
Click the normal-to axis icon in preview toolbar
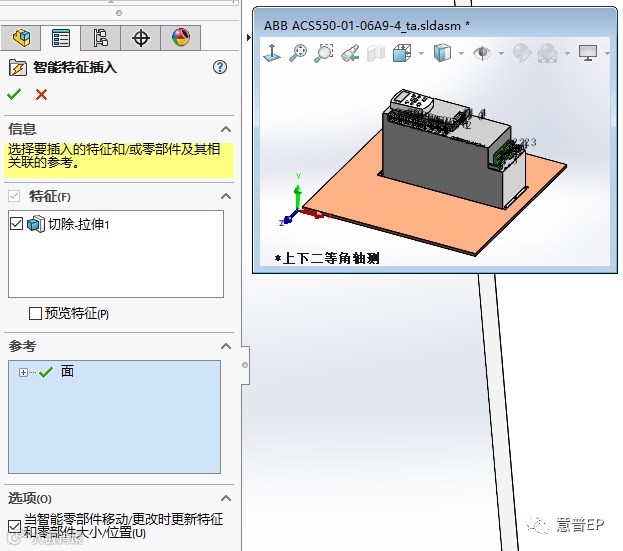pos(272,53)
